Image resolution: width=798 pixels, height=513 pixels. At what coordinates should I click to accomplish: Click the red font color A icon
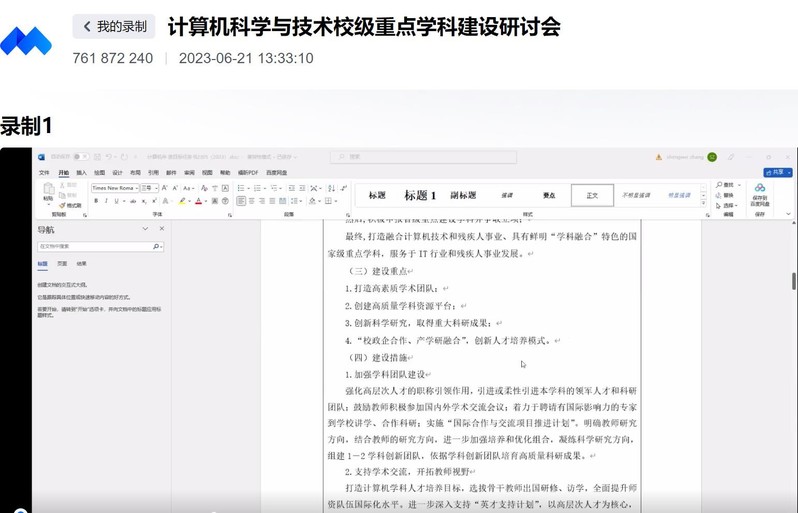199,201
